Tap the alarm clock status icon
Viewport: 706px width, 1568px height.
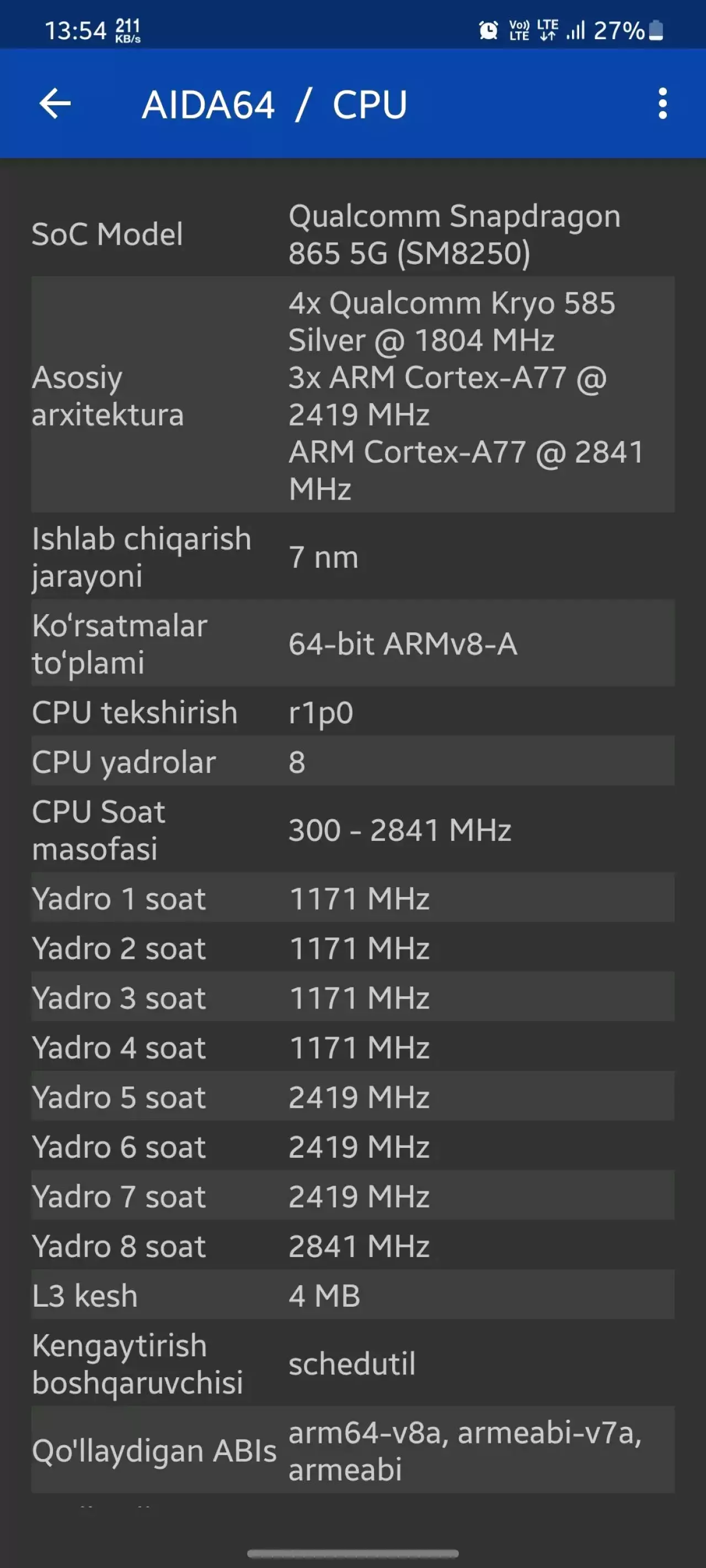coord(489,30)
